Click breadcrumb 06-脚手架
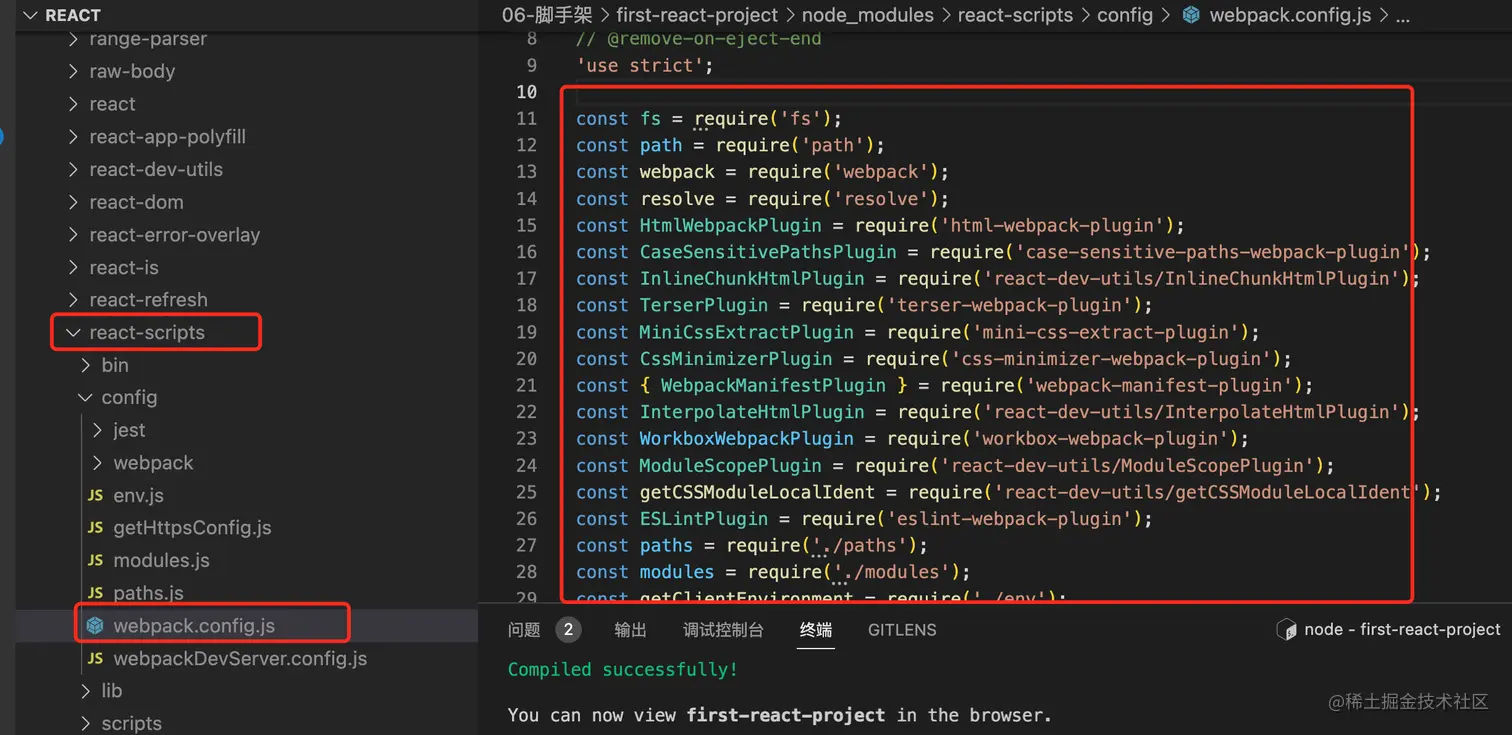This screenshot has width=1512, height=735. [x=547, y=15]
